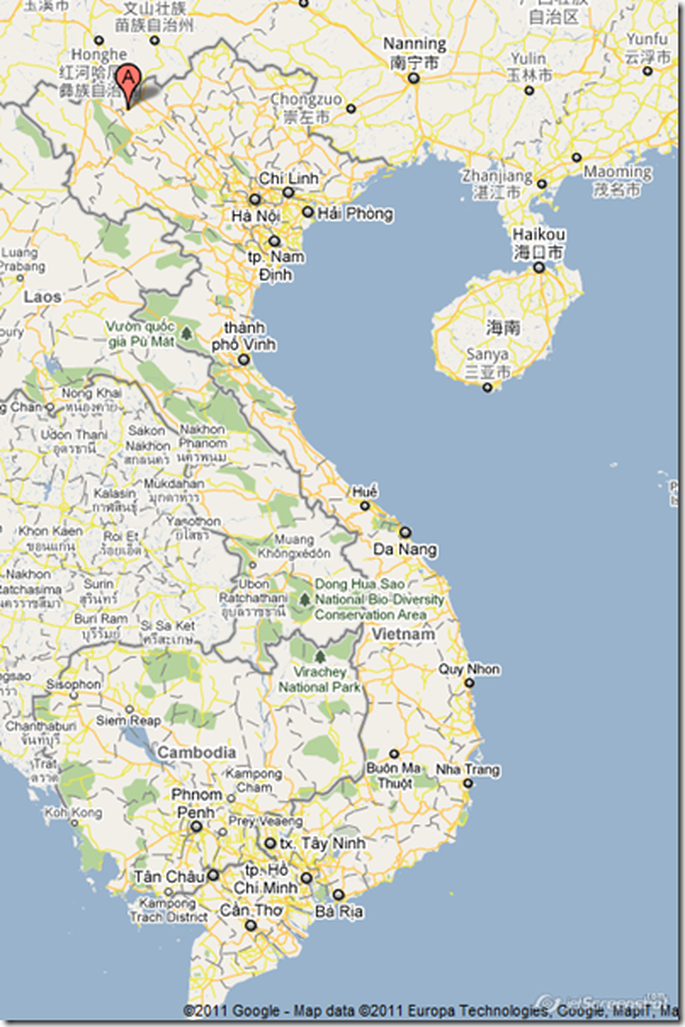This screenshot has width=685, height=1027.
Task: Click the Quy Nhon city dot marker
Action: (469, 683)
